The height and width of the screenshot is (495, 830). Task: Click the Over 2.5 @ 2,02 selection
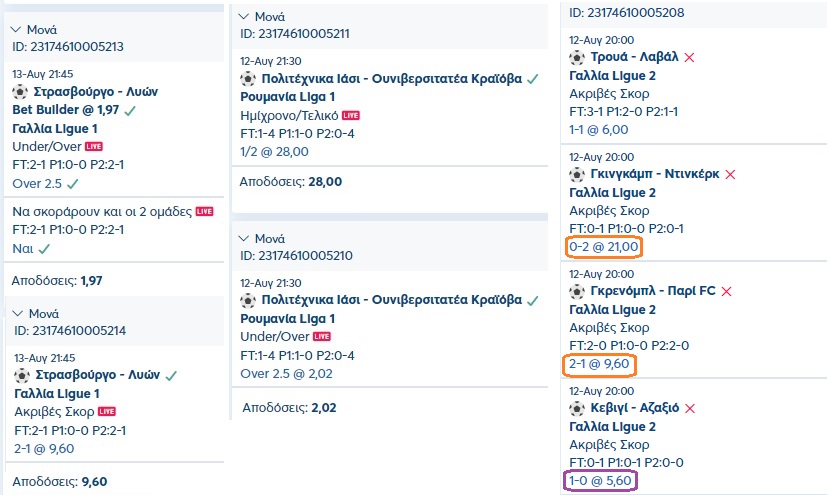[286, 374]
